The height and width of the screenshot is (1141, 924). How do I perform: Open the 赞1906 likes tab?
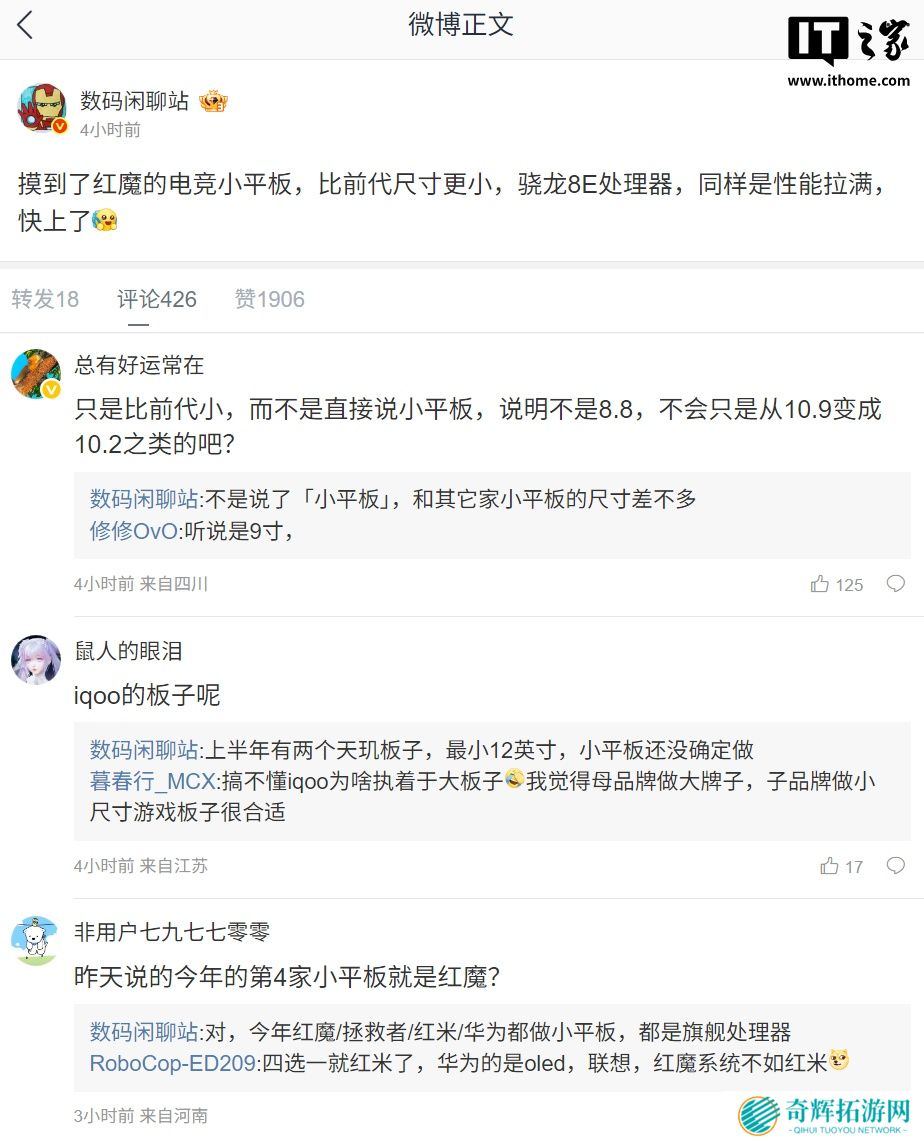(x=270, y=299)
